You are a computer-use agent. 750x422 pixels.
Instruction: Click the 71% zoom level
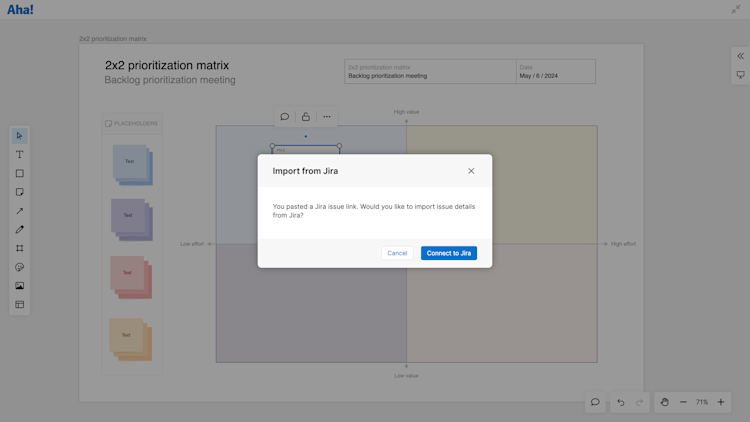click(x=702, y=402)
